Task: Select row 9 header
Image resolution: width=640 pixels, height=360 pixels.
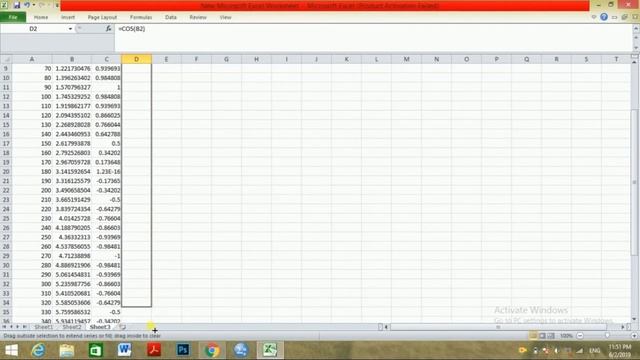Action: point(6,69)
